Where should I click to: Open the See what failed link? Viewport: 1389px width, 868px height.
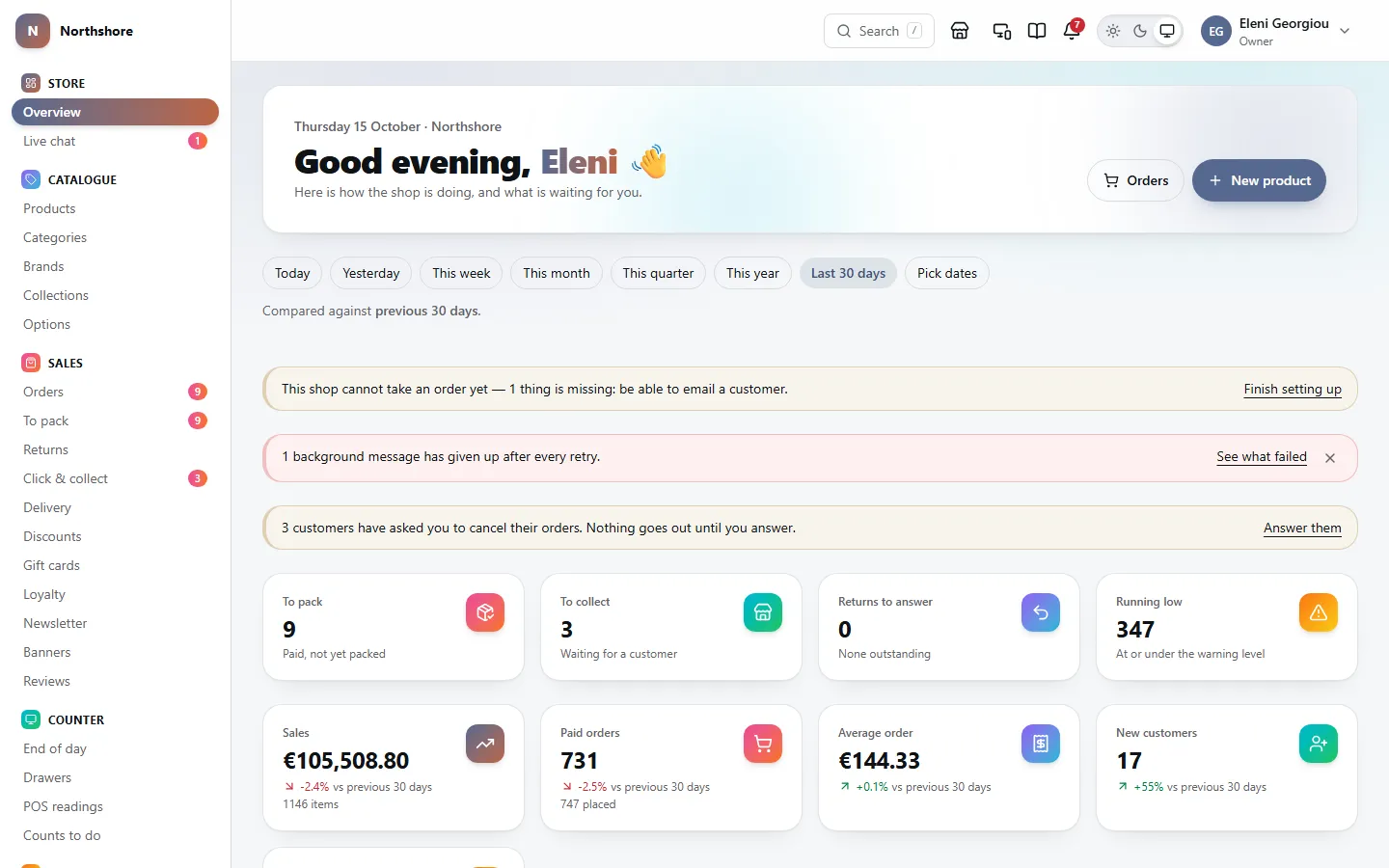coord(1262,456)
